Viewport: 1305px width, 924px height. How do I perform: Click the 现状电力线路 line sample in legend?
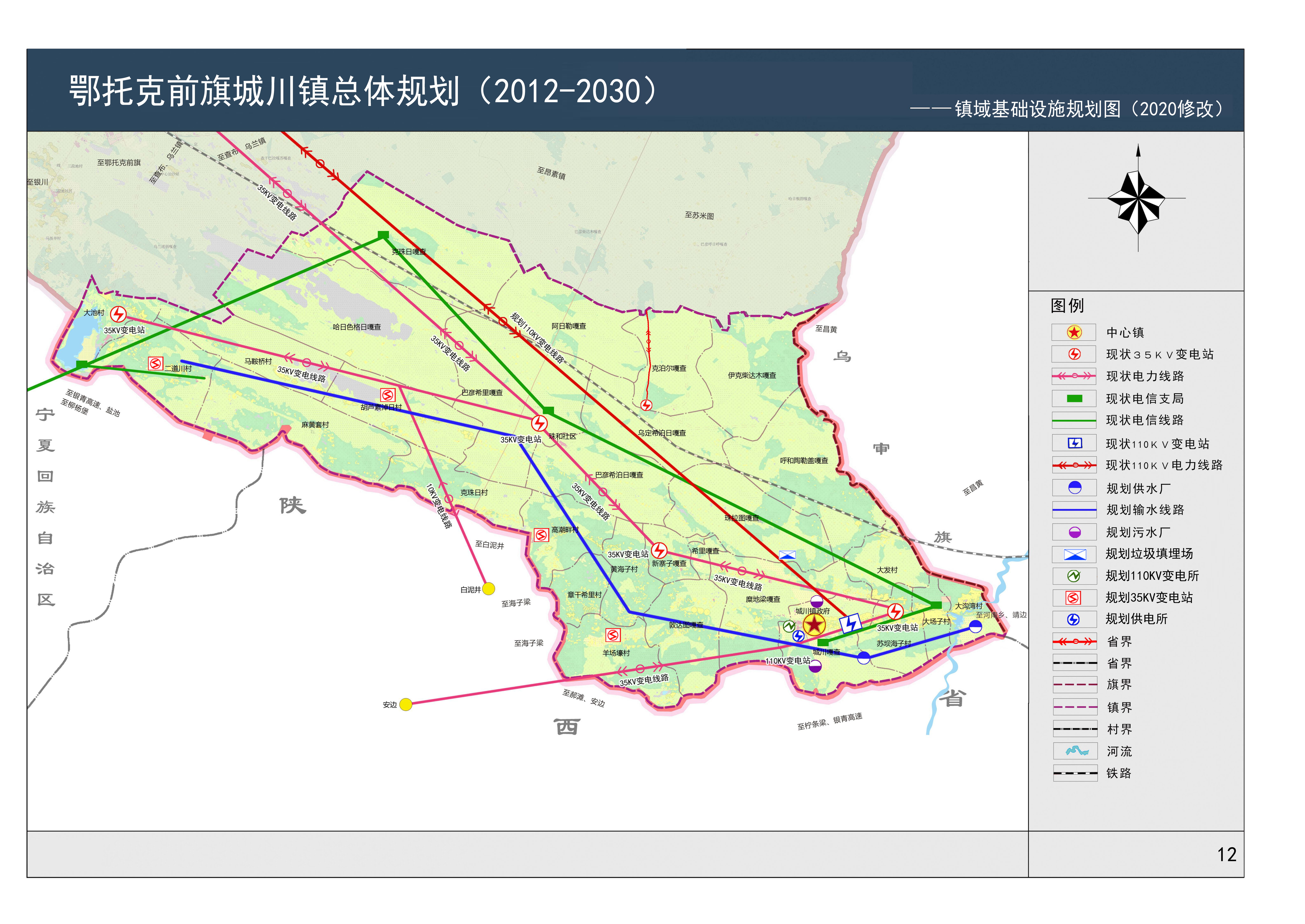tap(1074, 376)
